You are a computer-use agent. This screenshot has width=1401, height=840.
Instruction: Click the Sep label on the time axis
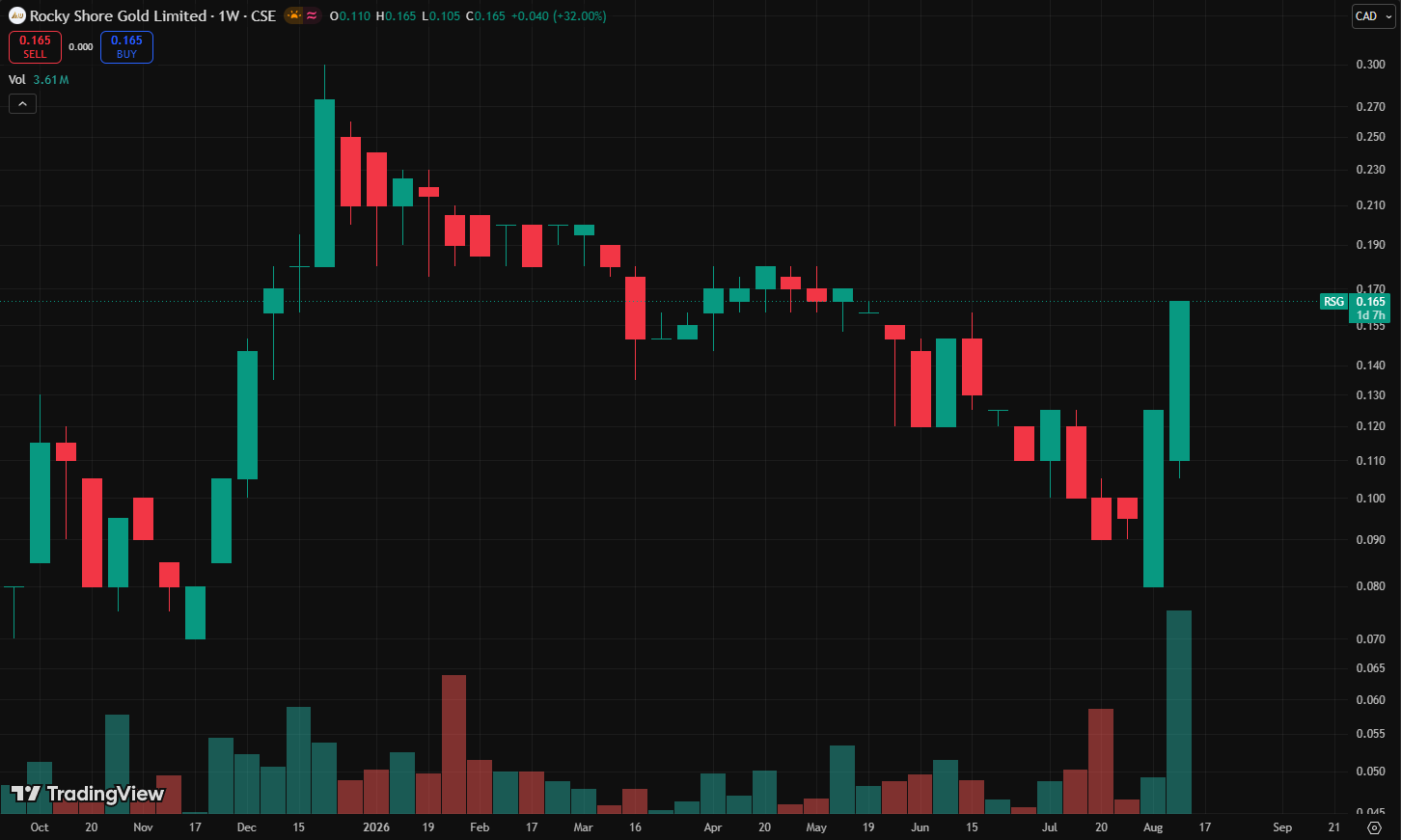(x=1282, y=827)
